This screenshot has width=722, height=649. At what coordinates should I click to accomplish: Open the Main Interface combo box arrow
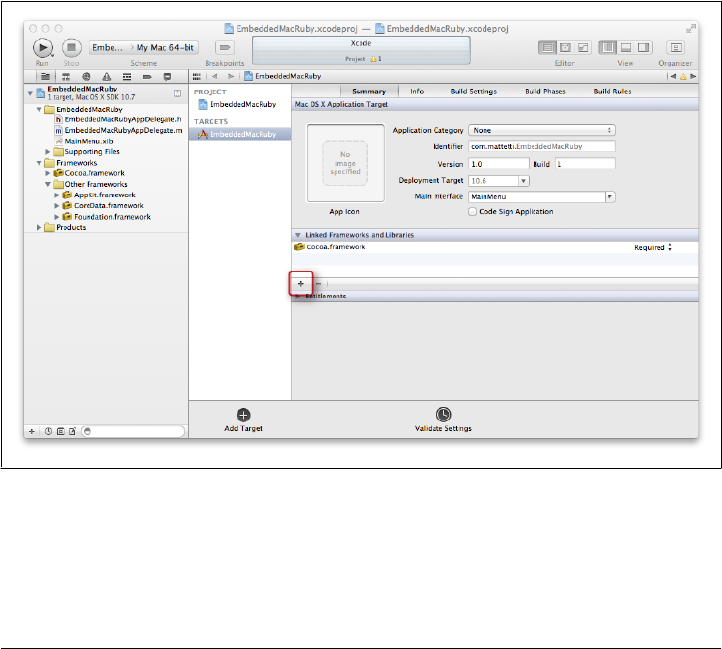tap(610, 197)
